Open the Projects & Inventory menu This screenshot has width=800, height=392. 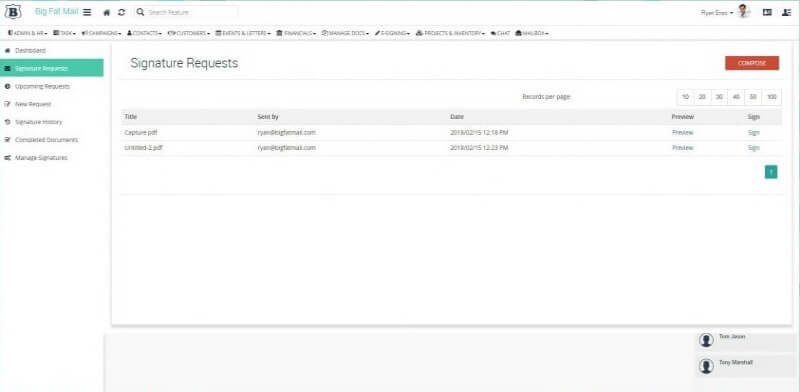(x=451, y=33)
